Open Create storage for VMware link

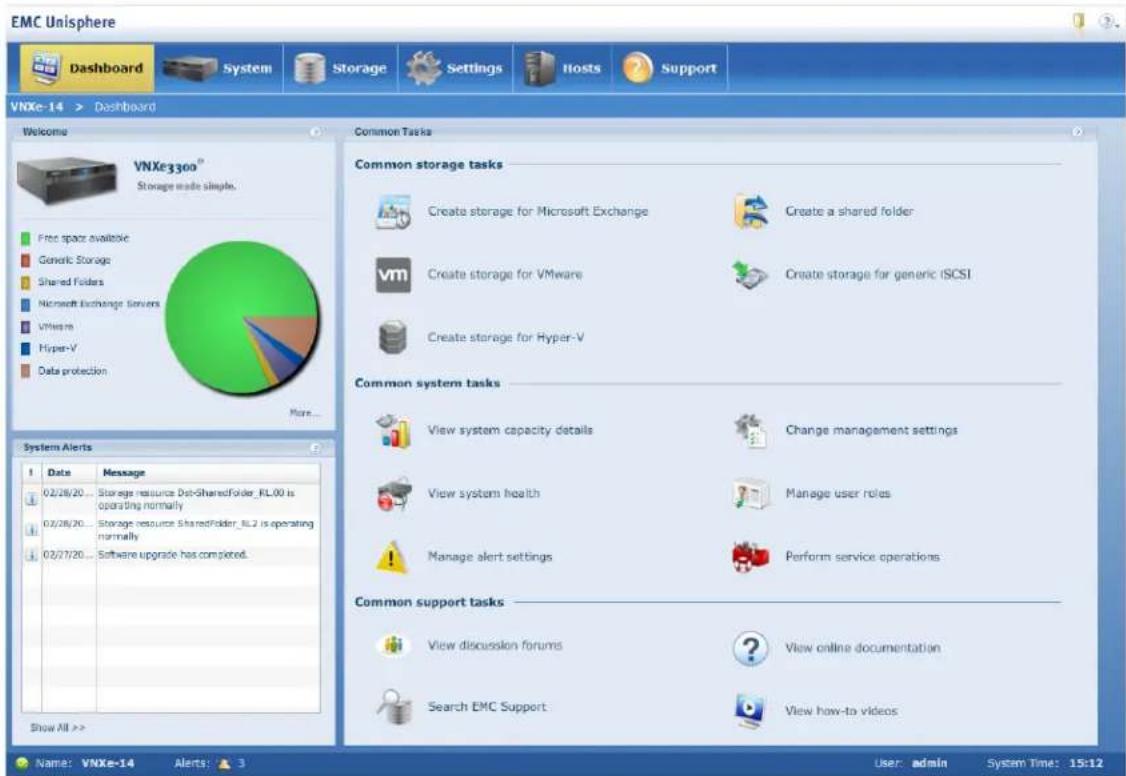click(505, 275)
